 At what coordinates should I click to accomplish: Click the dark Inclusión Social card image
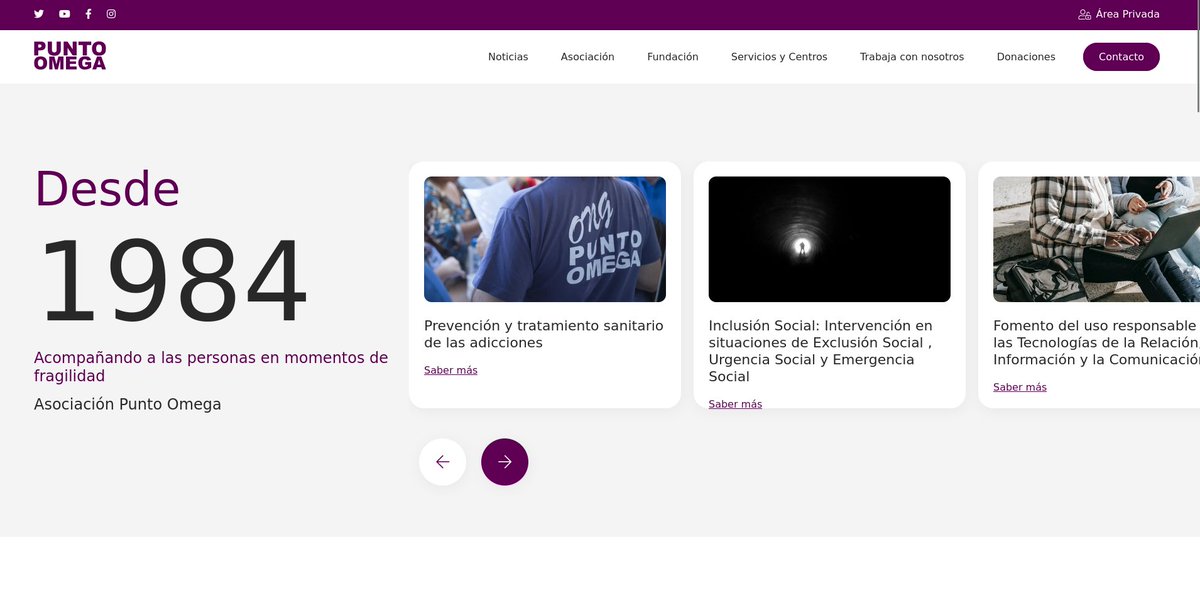pyautogui.click(x=829, y=239)
